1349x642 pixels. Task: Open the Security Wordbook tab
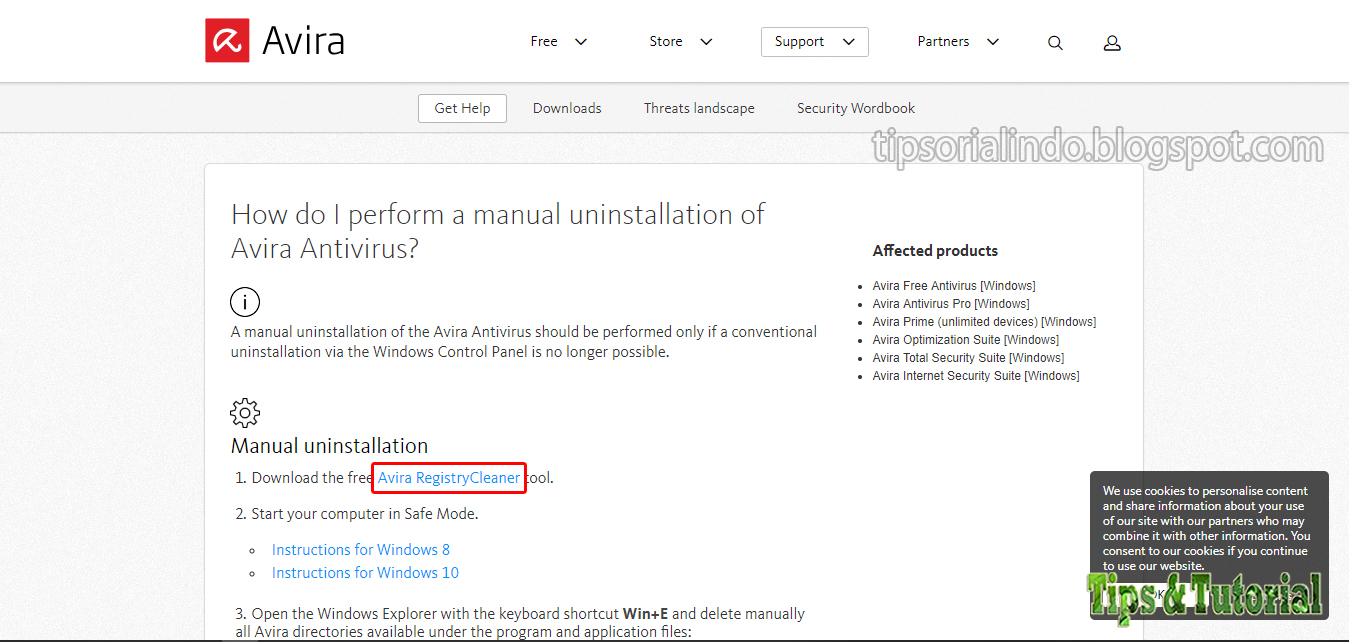856,108
